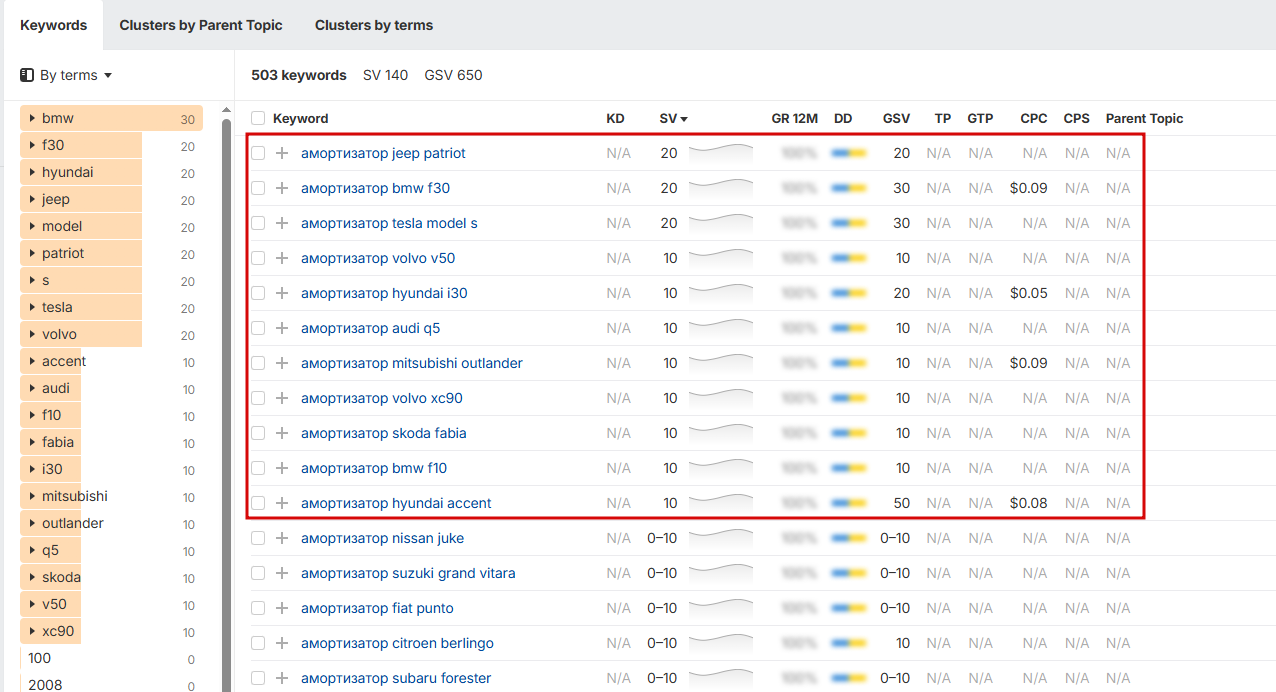Expand the bmw term group
Image resolution: width=1276 pixels, height=692 pixels.
[x=32, y=118]
